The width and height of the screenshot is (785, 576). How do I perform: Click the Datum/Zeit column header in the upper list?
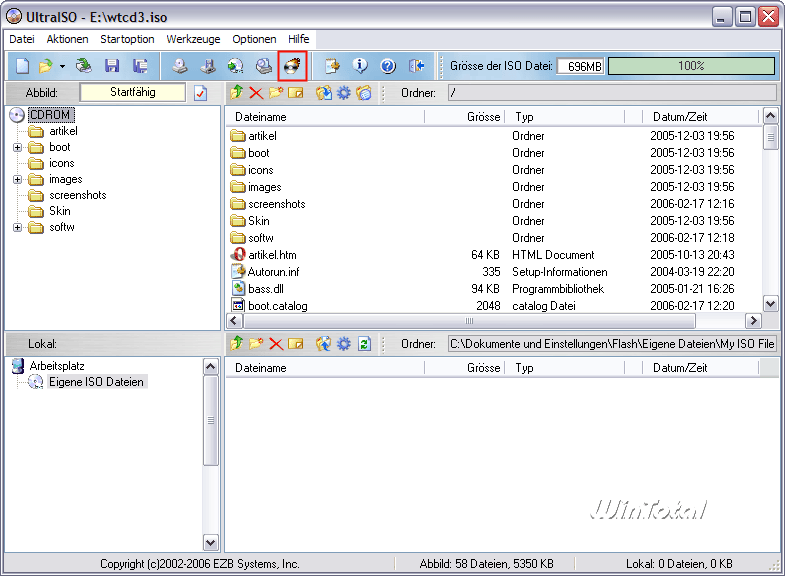tap(682, 117)
